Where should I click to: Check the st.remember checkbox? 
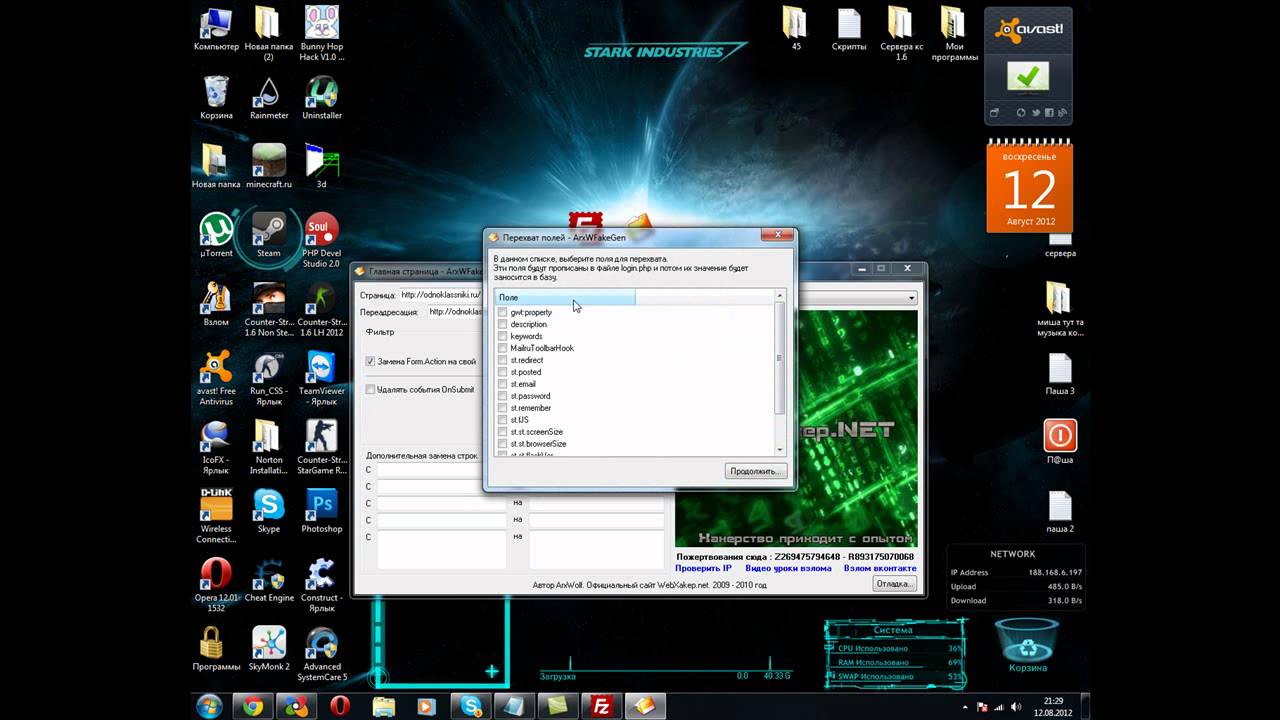pyautogui.click(x=503, y=408)
